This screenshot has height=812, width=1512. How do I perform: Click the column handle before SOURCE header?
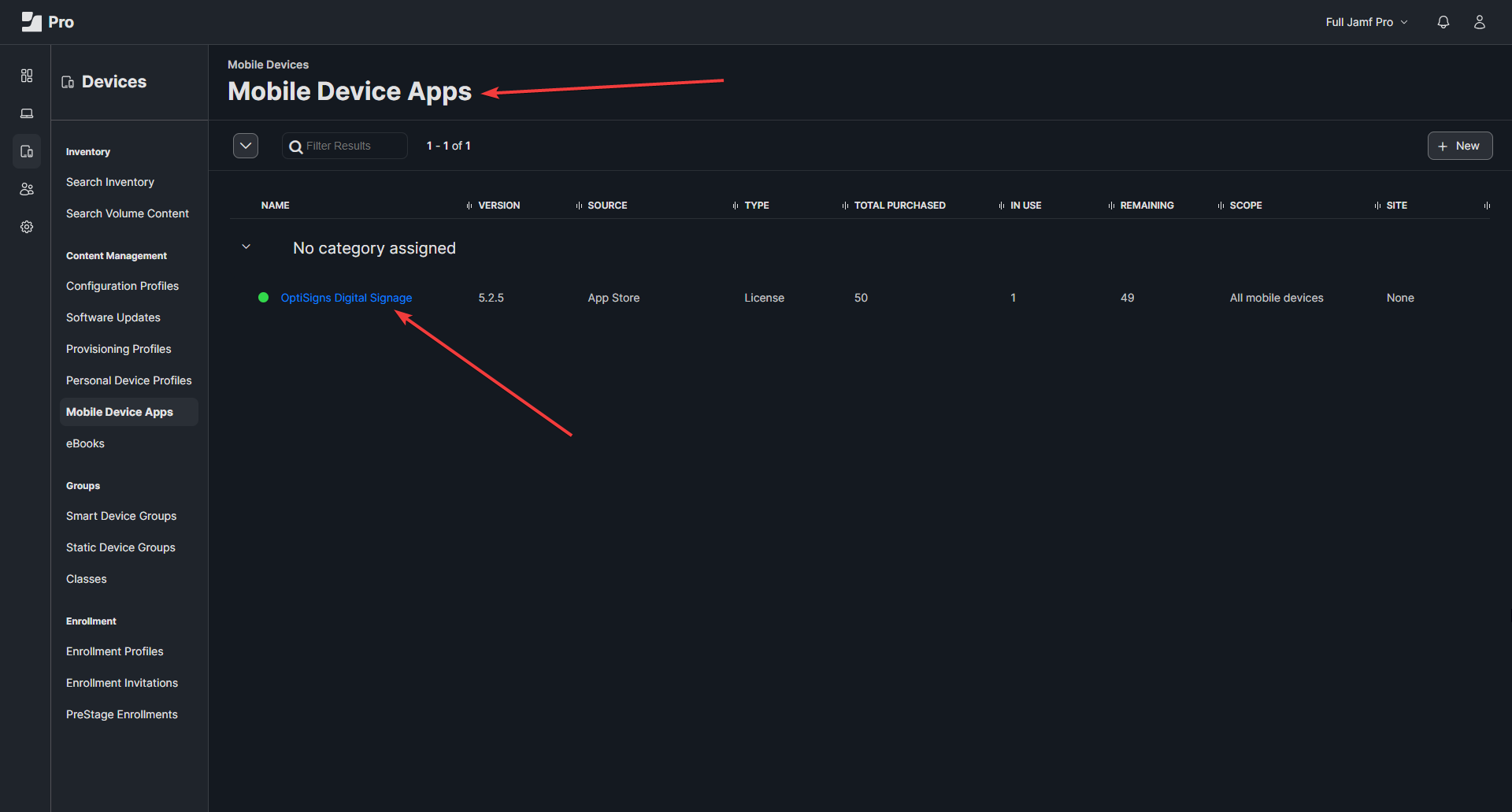(x=579, y=206)
